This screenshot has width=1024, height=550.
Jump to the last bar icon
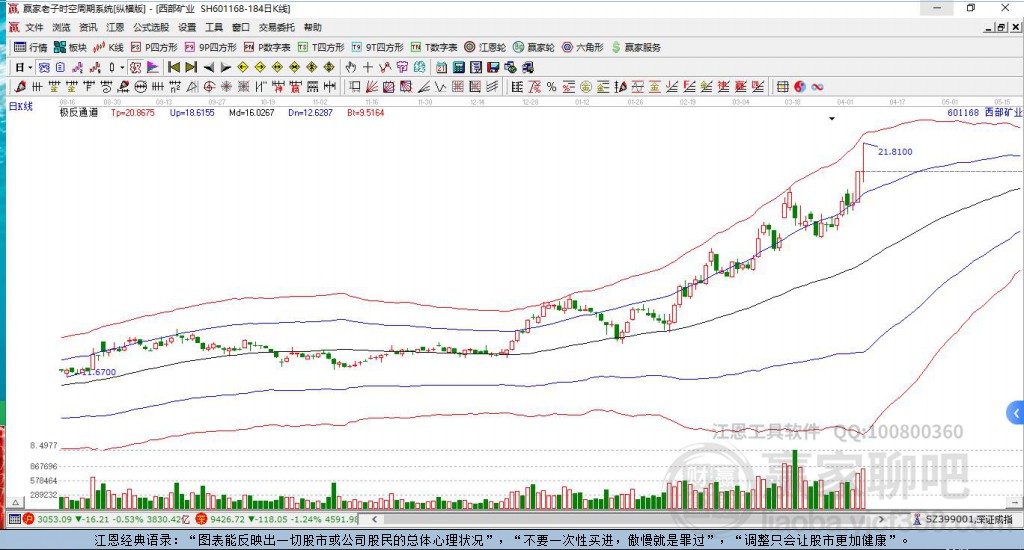coord(191,67)
